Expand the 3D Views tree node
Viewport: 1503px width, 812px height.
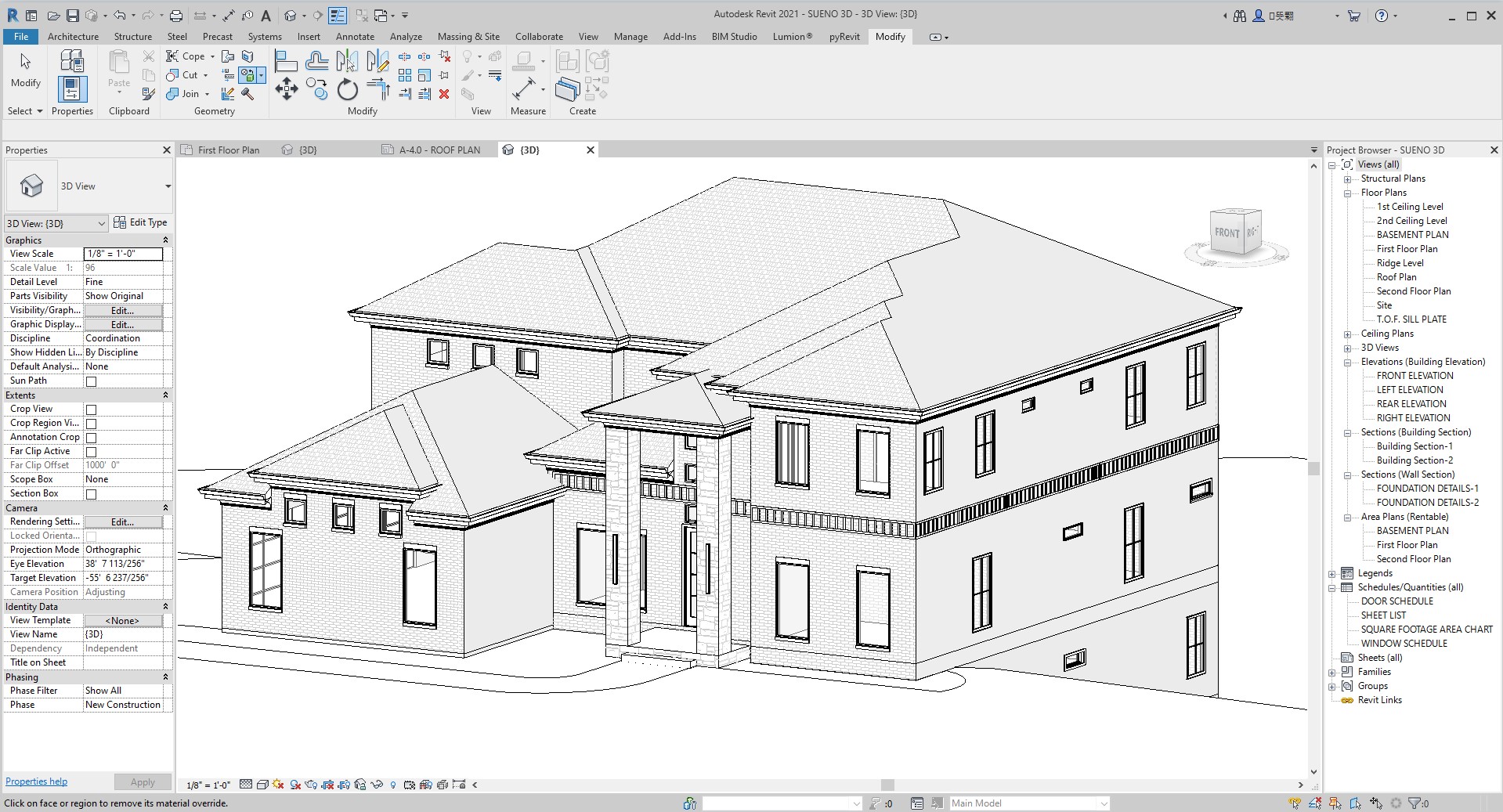1347,348
